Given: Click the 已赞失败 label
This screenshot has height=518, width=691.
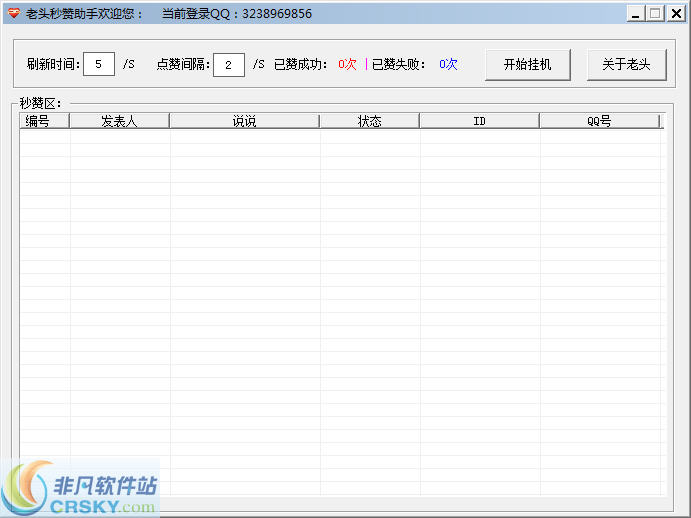Looking at the screenshot, I should click(399, 64).
